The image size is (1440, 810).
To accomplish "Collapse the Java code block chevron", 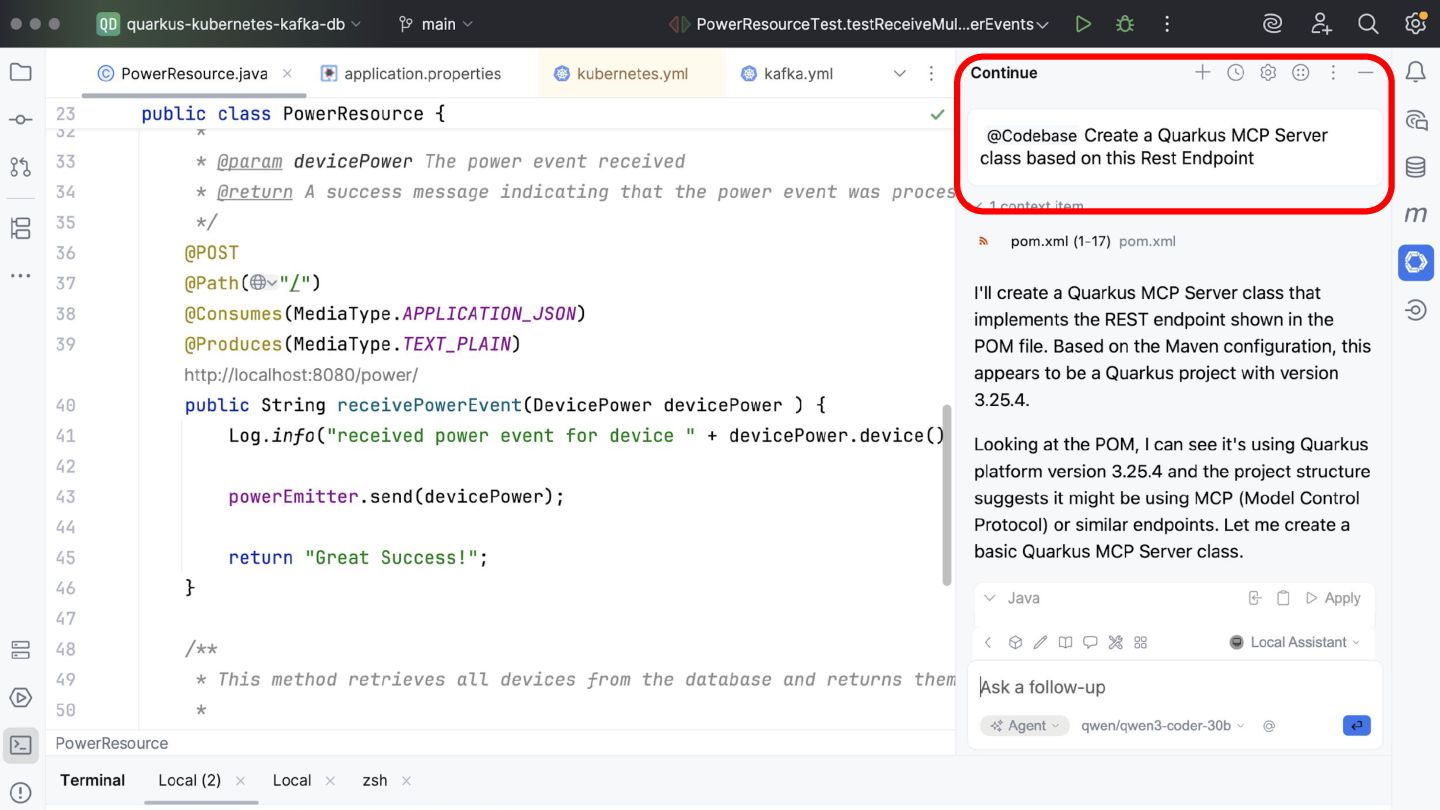I will [x=990, y=598].
